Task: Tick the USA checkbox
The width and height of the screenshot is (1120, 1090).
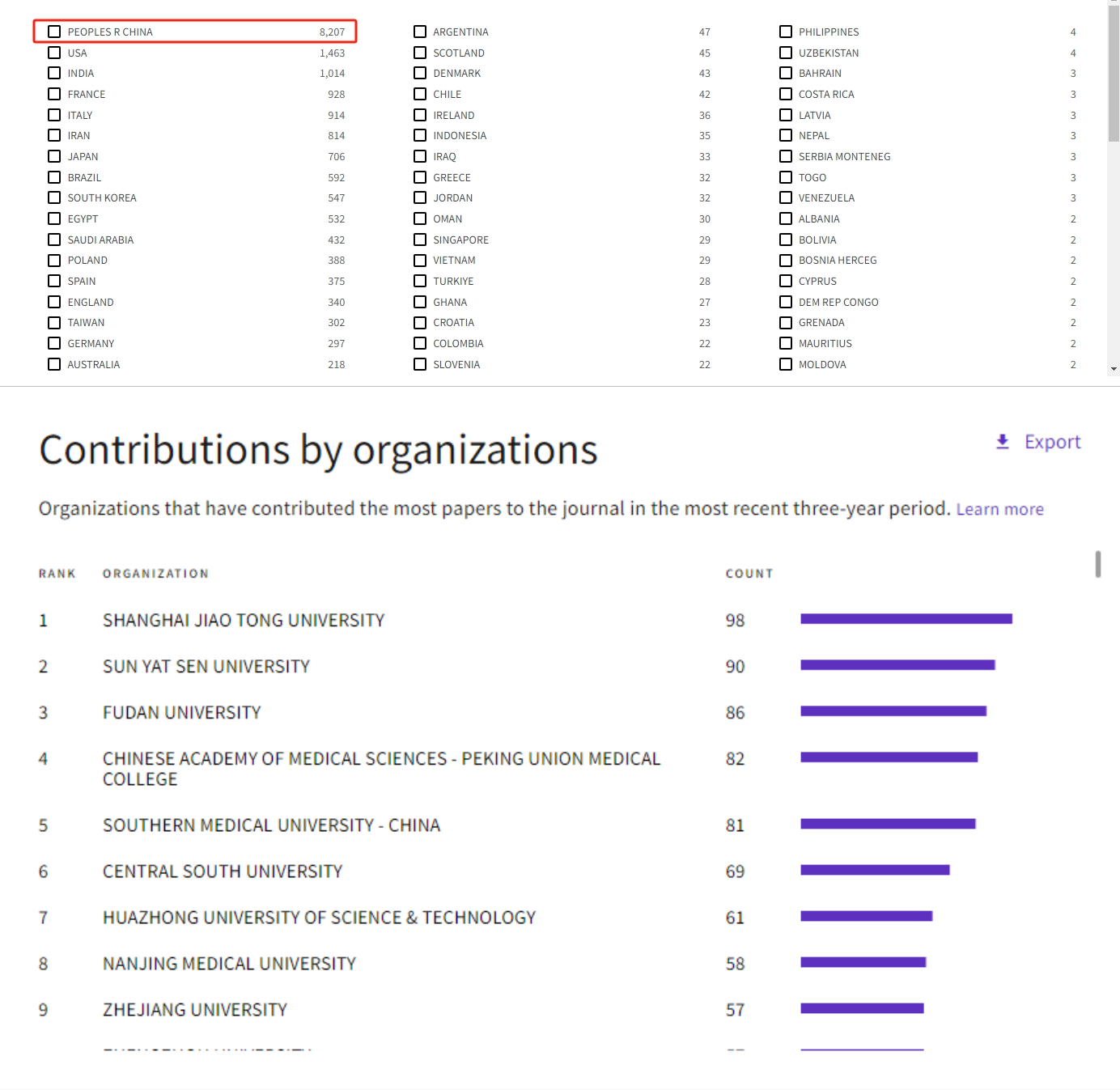Action: coord(54,53)
